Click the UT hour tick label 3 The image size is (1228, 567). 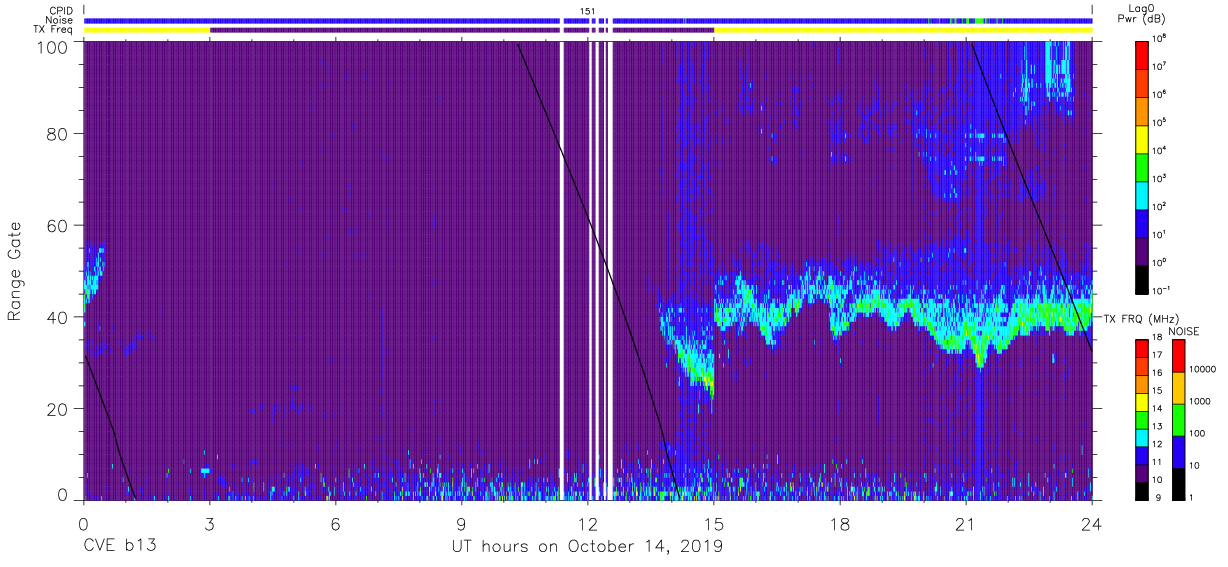[210, 523]
